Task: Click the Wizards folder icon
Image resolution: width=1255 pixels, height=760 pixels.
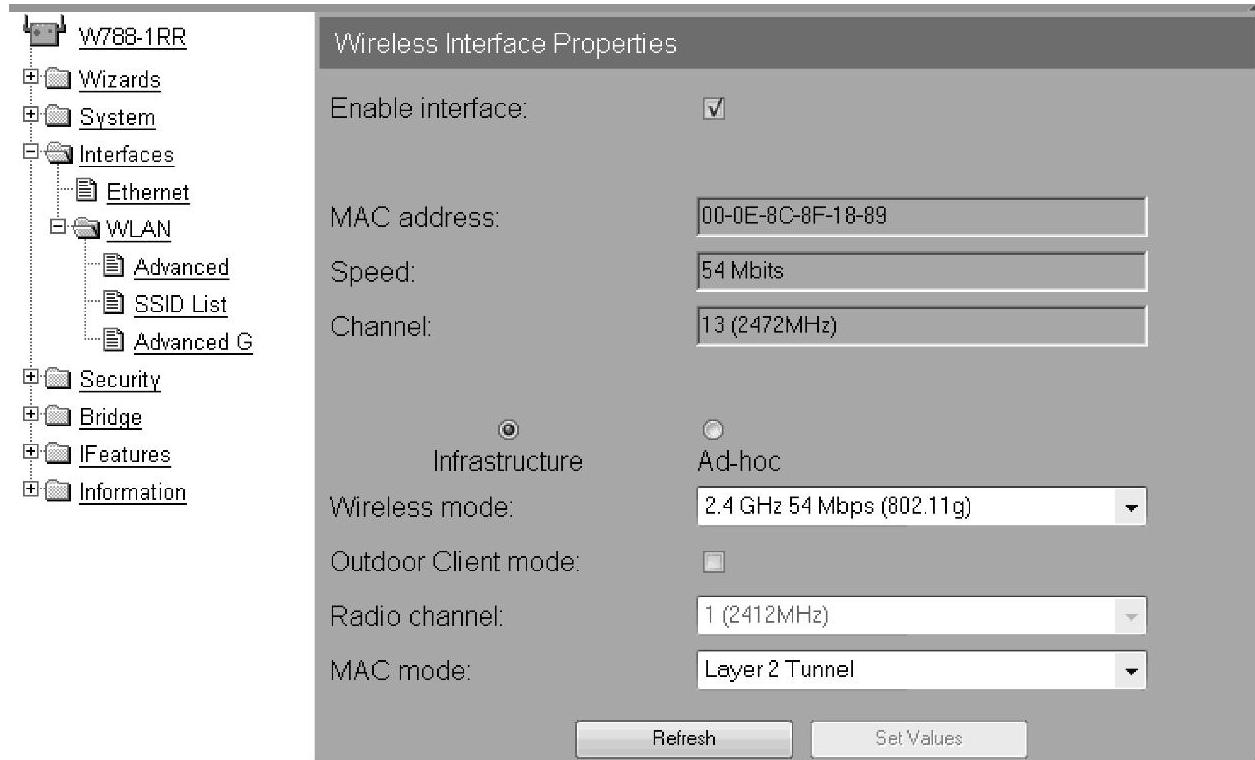Action: (x=54, y=79)
